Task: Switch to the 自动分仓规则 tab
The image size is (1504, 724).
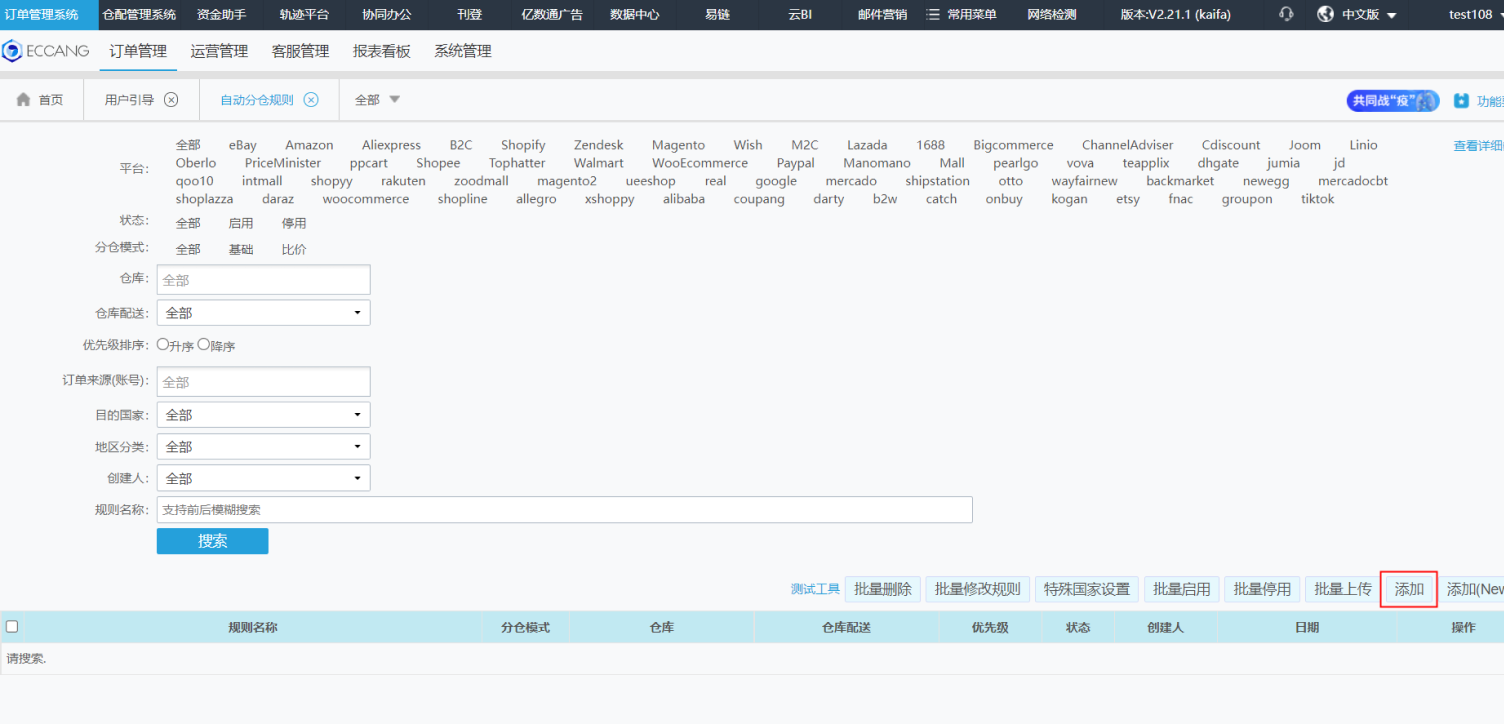Action: [257, 100]
